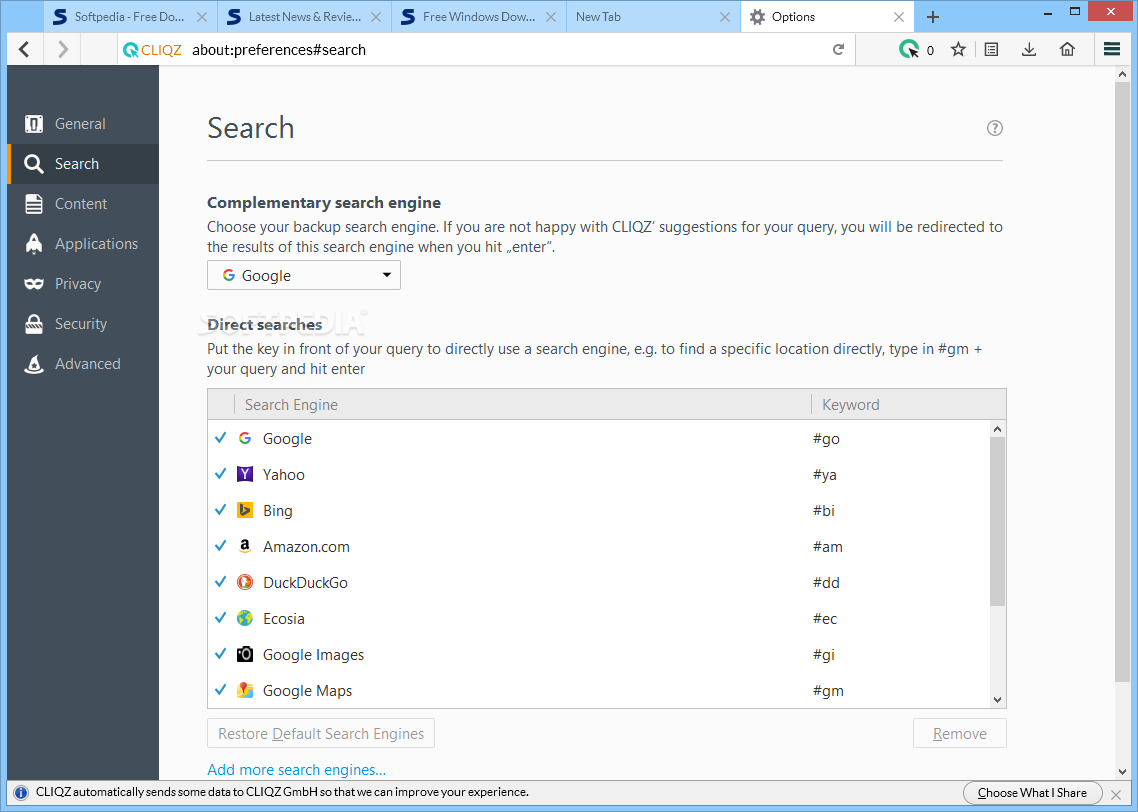Open Applications preferences section
Screen dimensions: 1138x812
(x=83, y=244)
